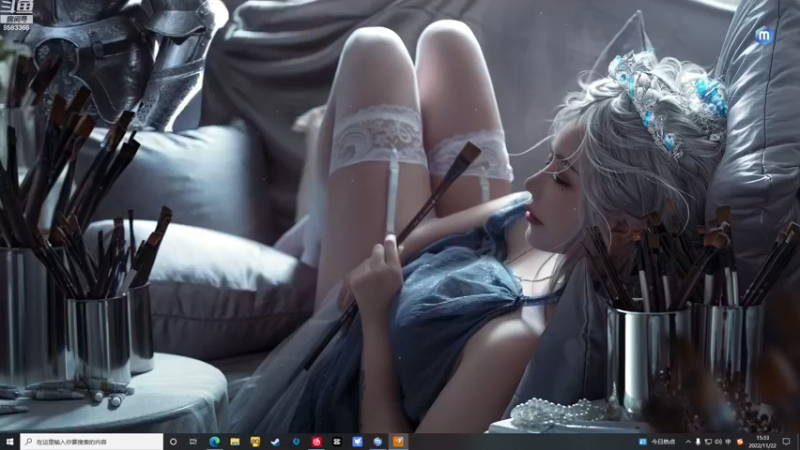The width and height of the screenshot is (800, 450).
Task: Open Cortana circle icon on taskbar
Action: click(173, 441)
